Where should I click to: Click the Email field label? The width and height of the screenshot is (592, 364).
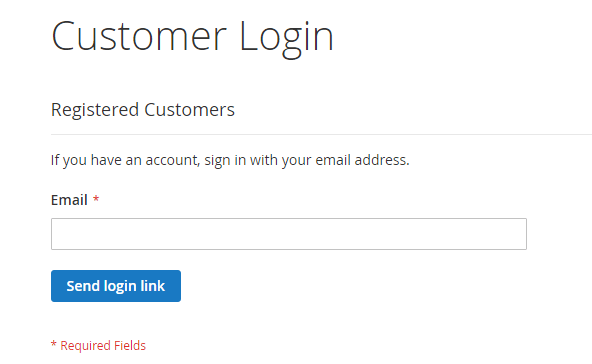[69, 200]
